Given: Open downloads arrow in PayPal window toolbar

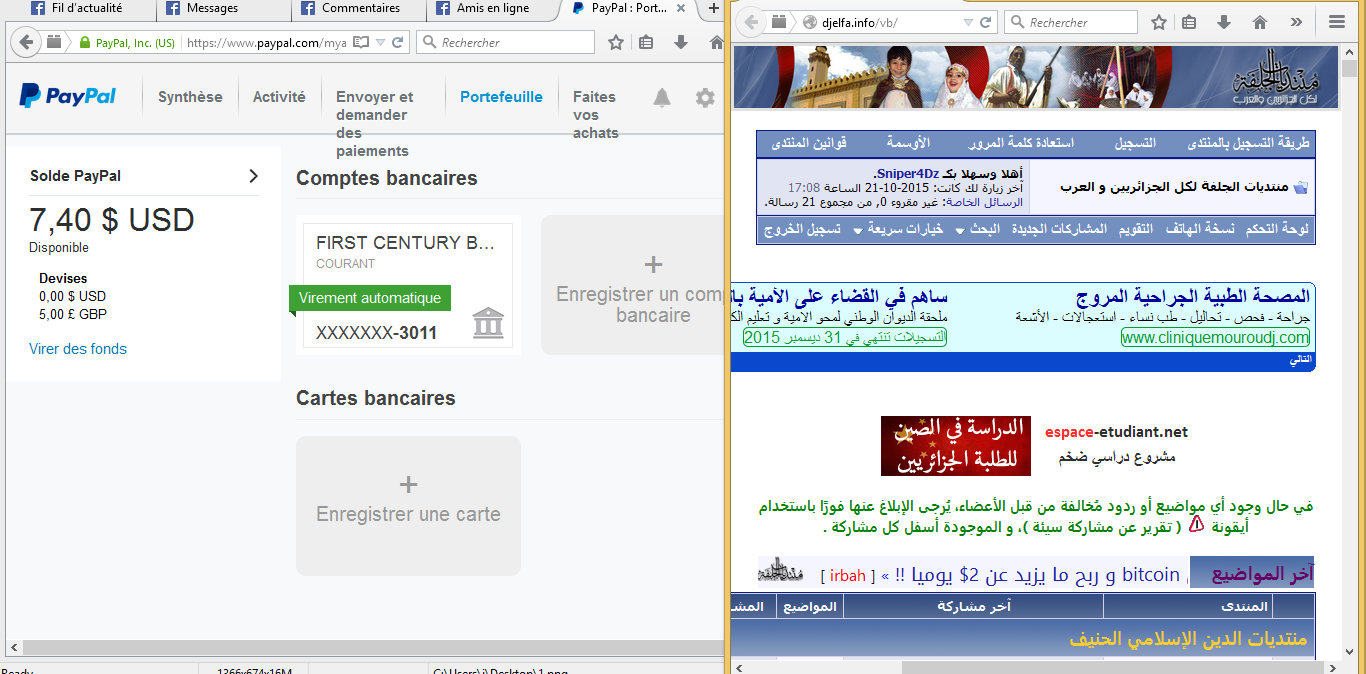Looking at the screenshot, I should coord(681,43).
